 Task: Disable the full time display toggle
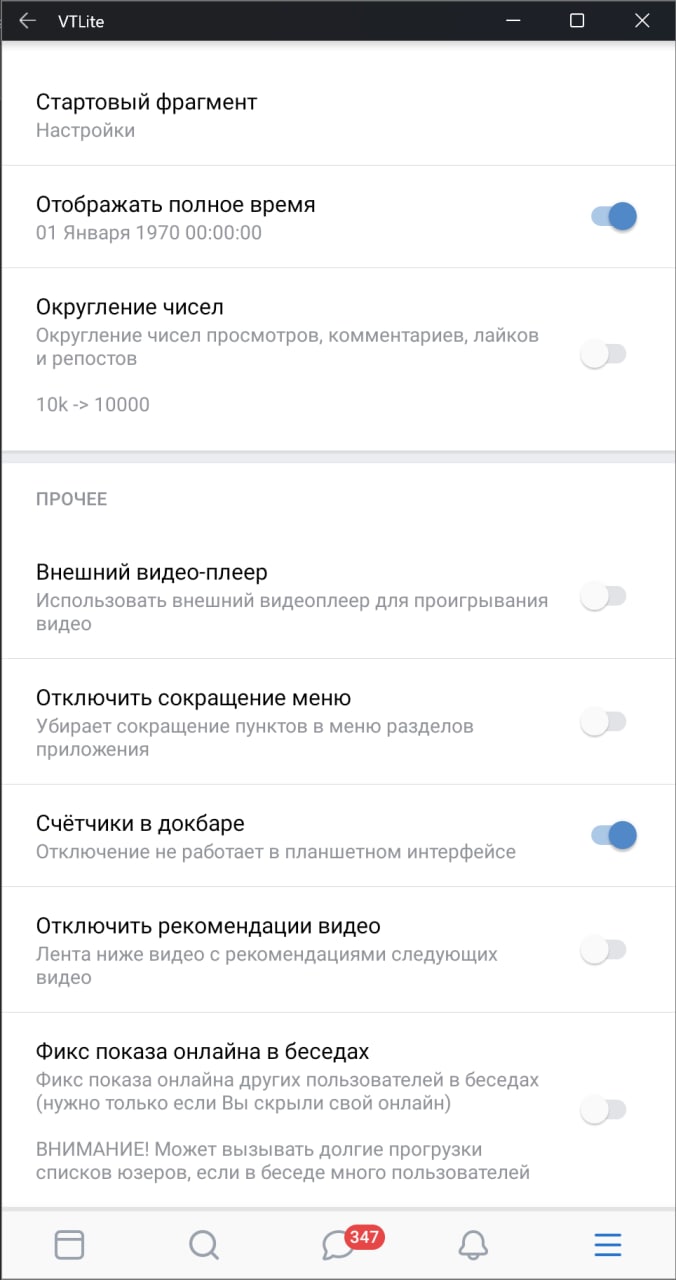[x=613, y=216]
